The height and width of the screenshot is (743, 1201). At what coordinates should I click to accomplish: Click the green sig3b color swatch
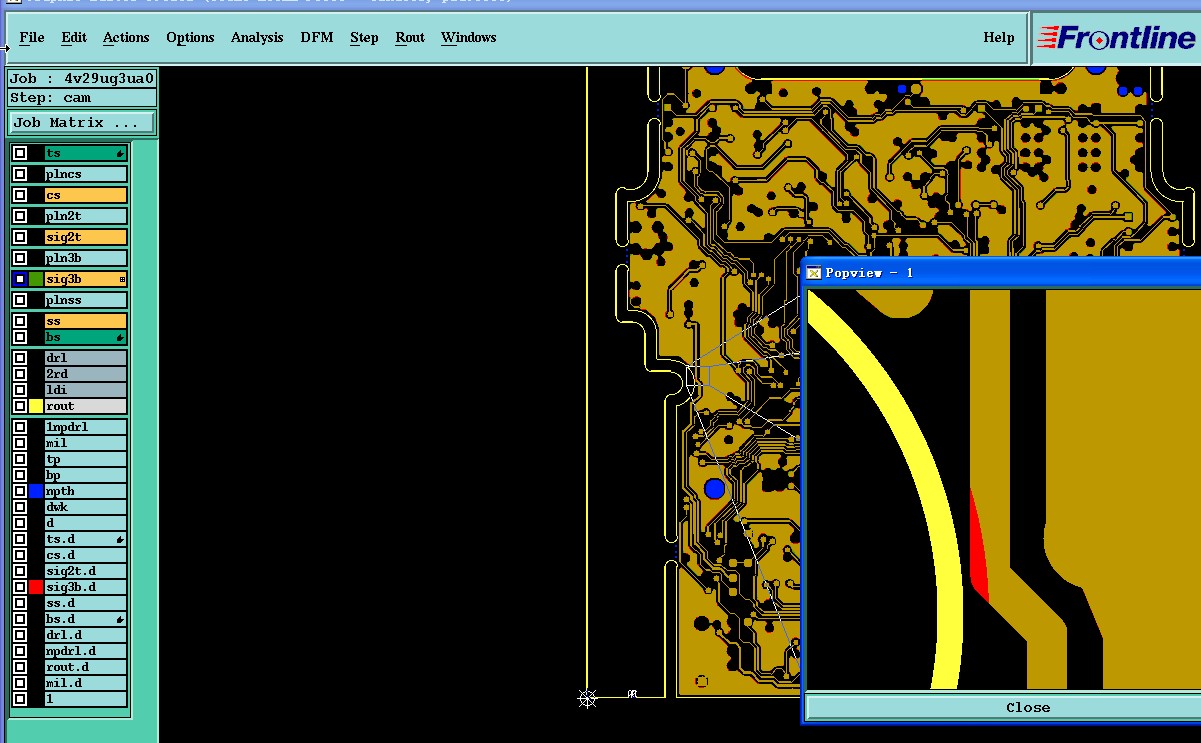pyautogui.click(x=36, y=279)
